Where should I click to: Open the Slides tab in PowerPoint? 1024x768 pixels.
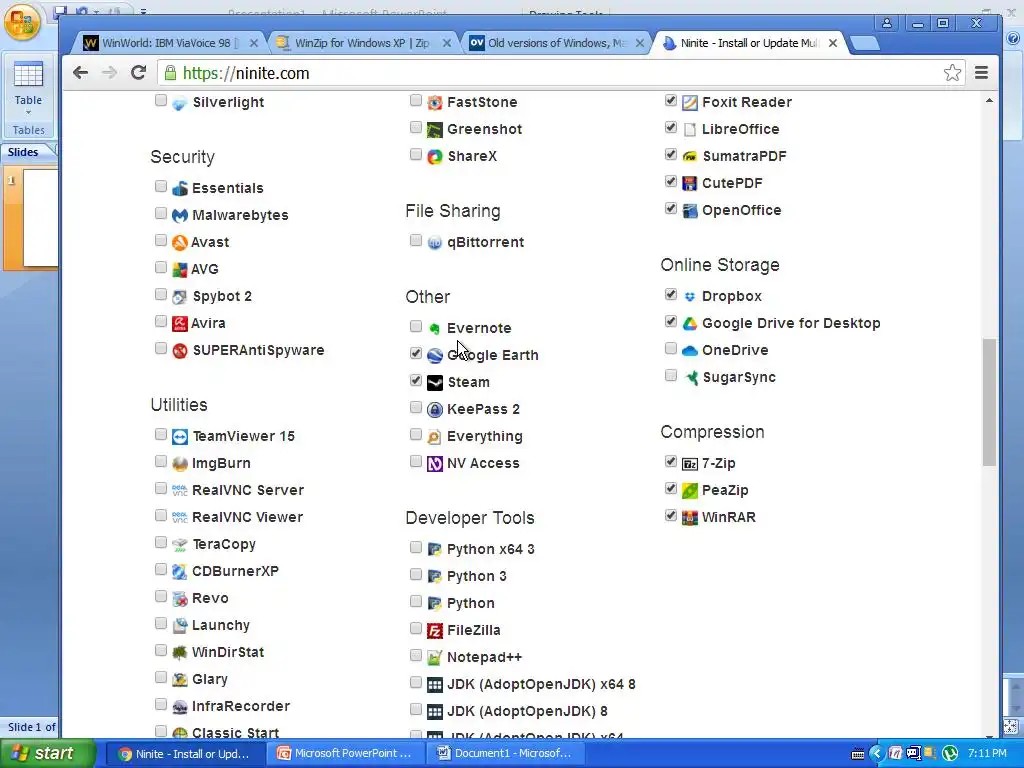23,152
